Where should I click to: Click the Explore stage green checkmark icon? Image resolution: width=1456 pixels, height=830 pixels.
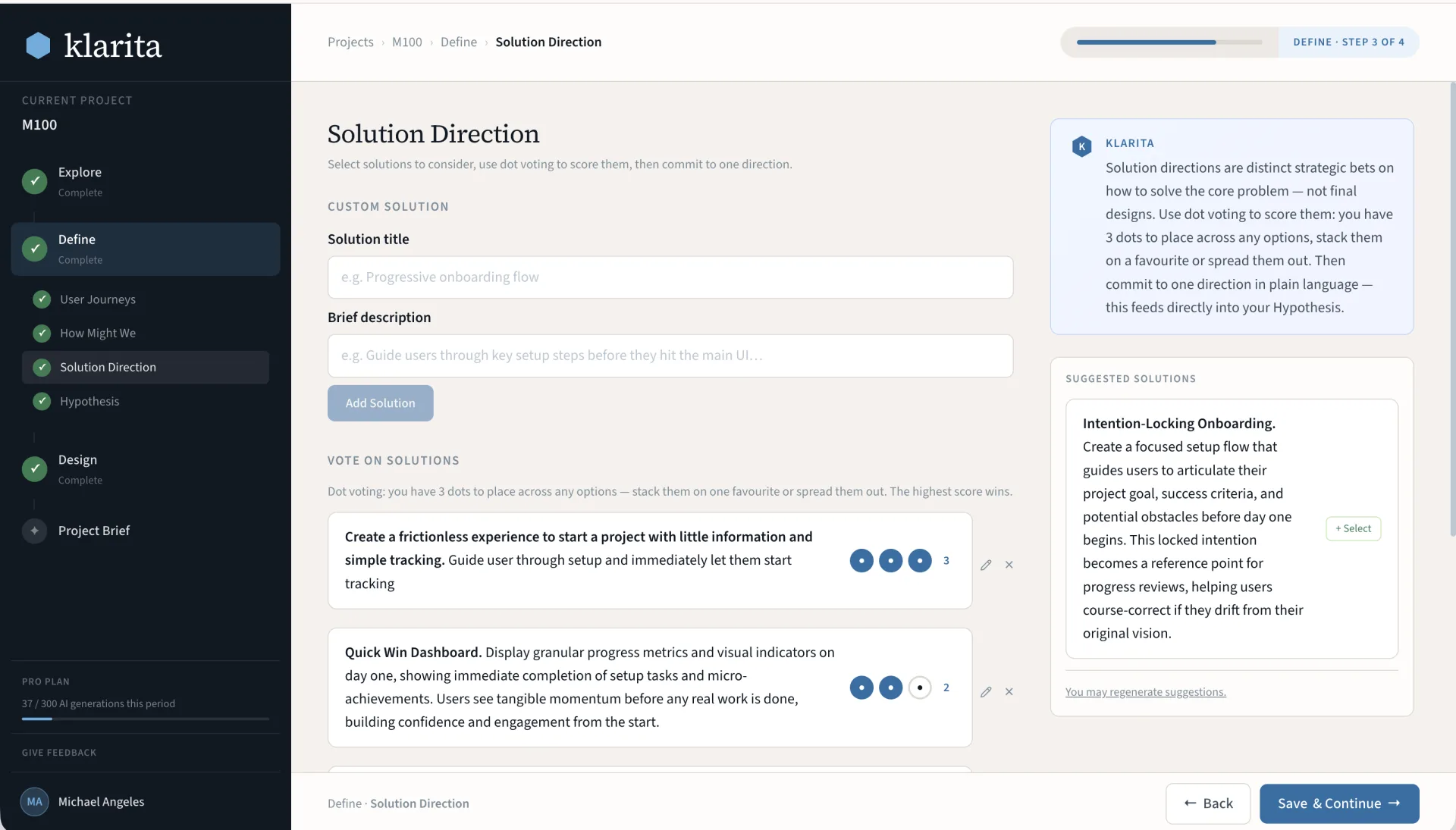click(x=34, y=181)
